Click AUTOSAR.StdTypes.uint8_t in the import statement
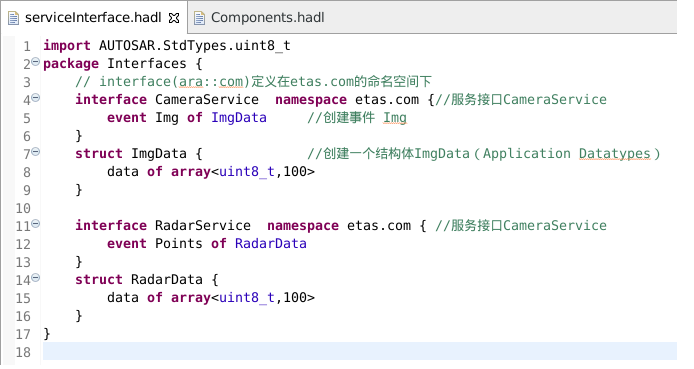The image size is (694, 369). (195, 46)
